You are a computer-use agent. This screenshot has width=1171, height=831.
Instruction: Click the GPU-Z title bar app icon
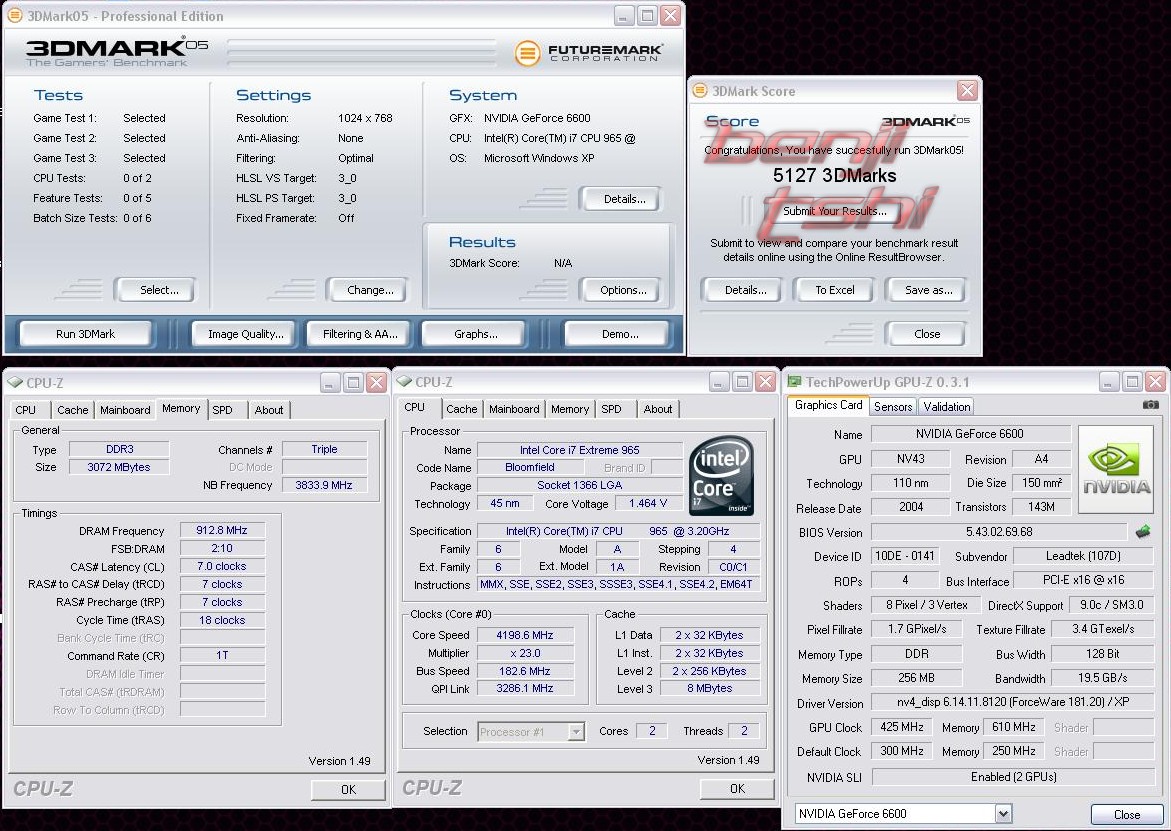[x=795, y=382]
